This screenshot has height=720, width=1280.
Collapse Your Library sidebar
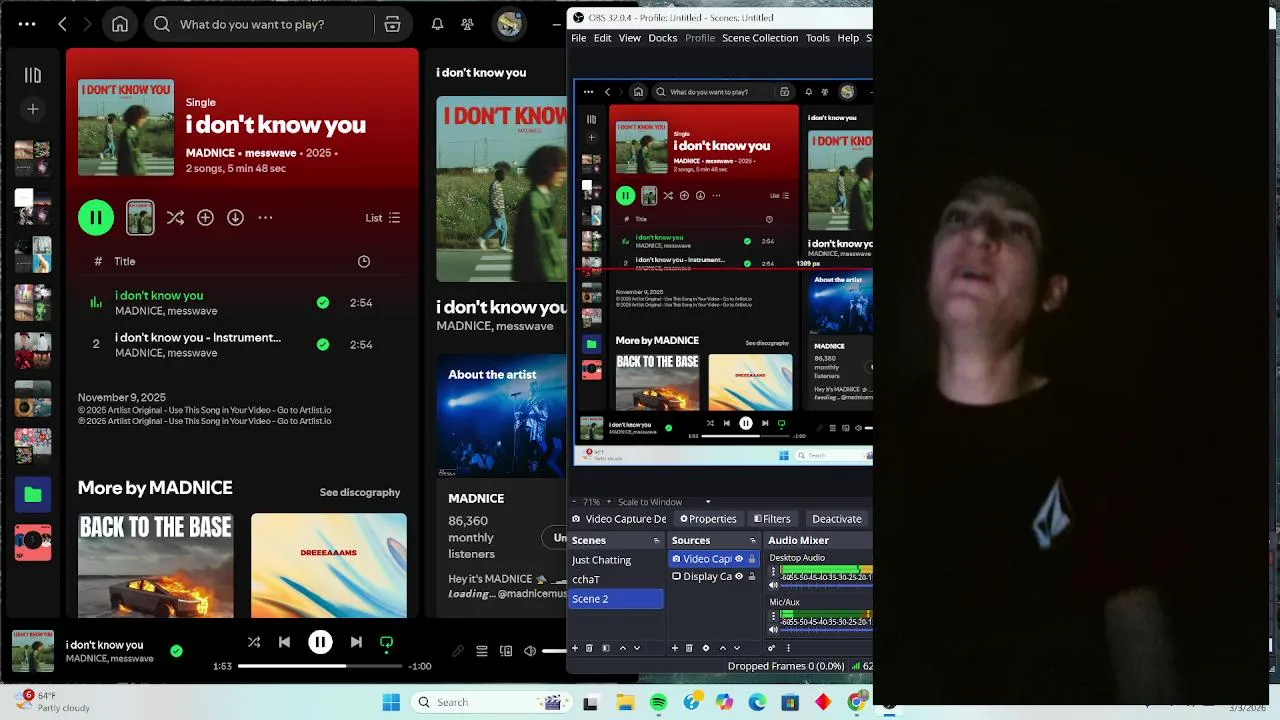tap(33, 75)
